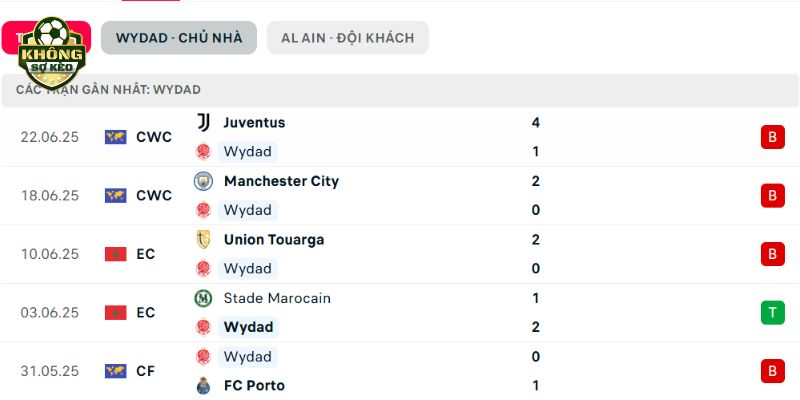Viewport: 800px width, 400px height.
Task: Click the red B badge for the FC Porto match
Action: (772, 371)
